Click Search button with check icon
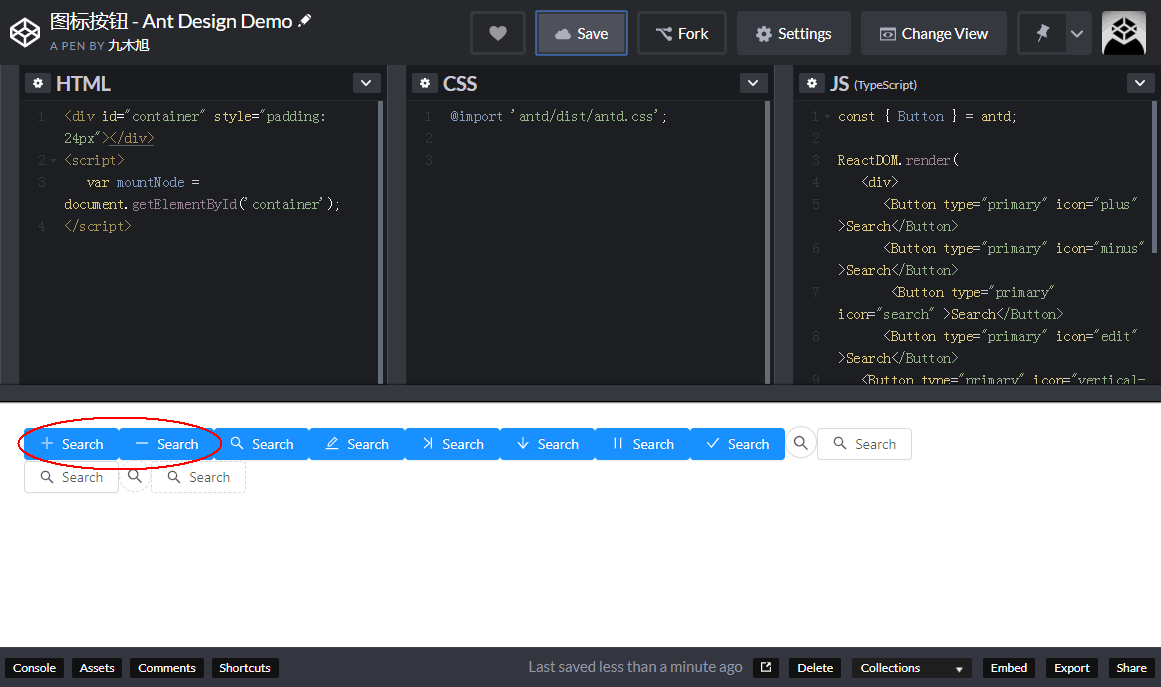The height and width of the screenshot is (687, 1161). (x=737, y=444)
